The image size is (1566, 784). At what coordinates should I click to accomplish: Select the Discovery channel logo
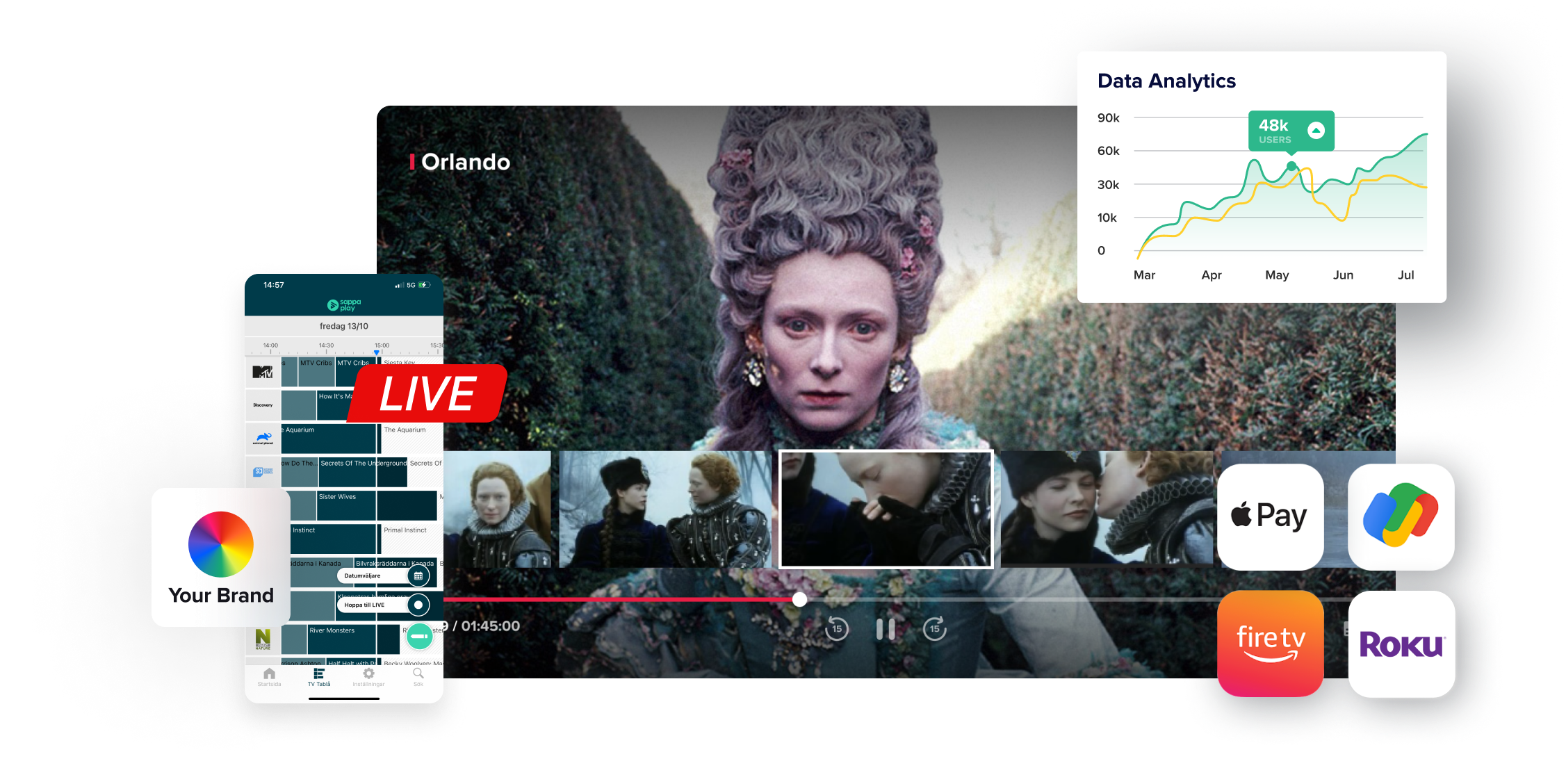(x=263, y=405)
